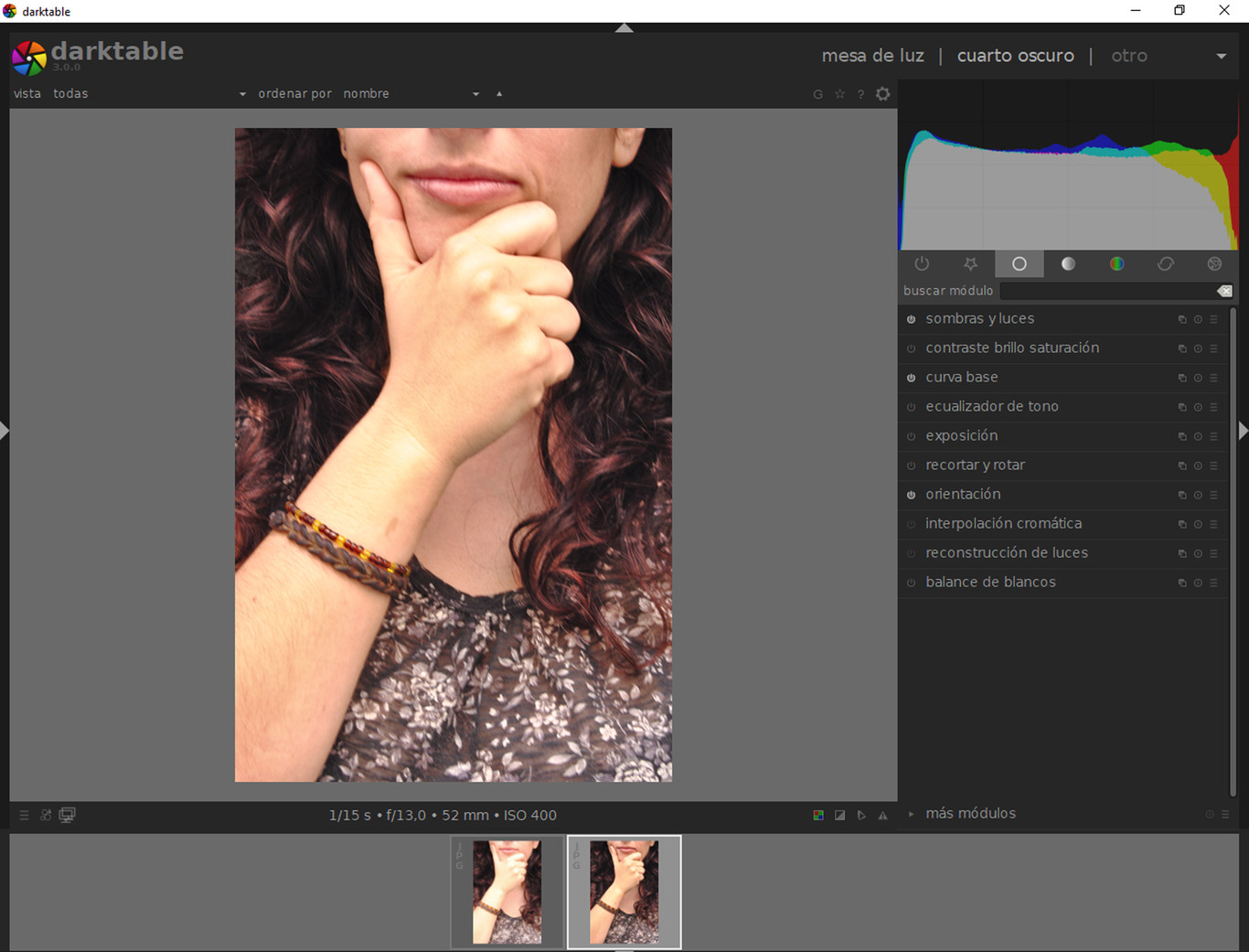Open the effects modules group
Viewport: 1249px width, 952px height.
point(1214,264)
